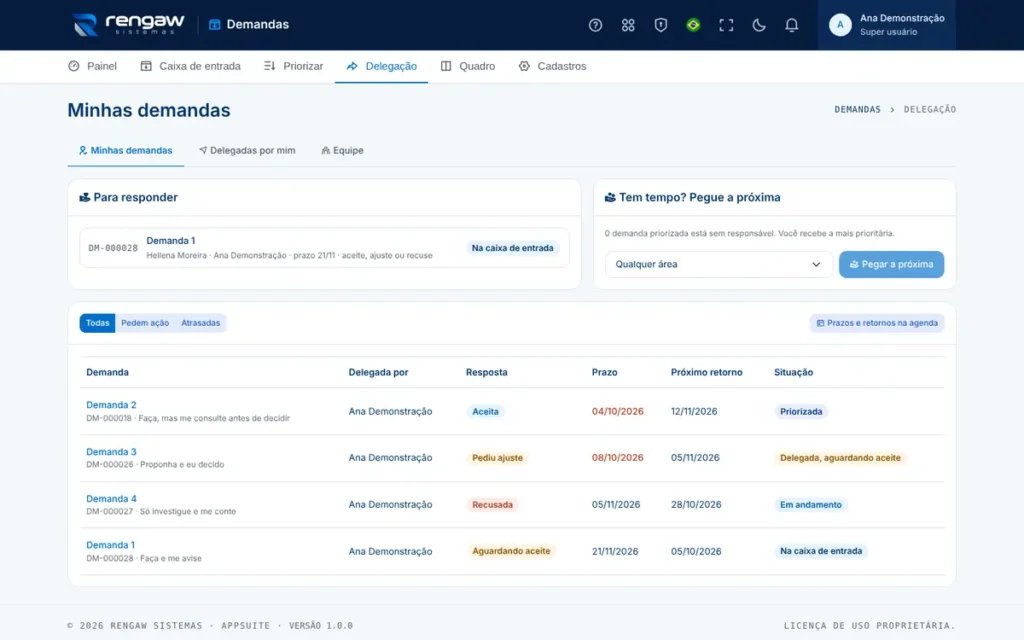Change language via Brazil flag icon
The height and width of the screenshot is (640, 1024).
point(693,25)
